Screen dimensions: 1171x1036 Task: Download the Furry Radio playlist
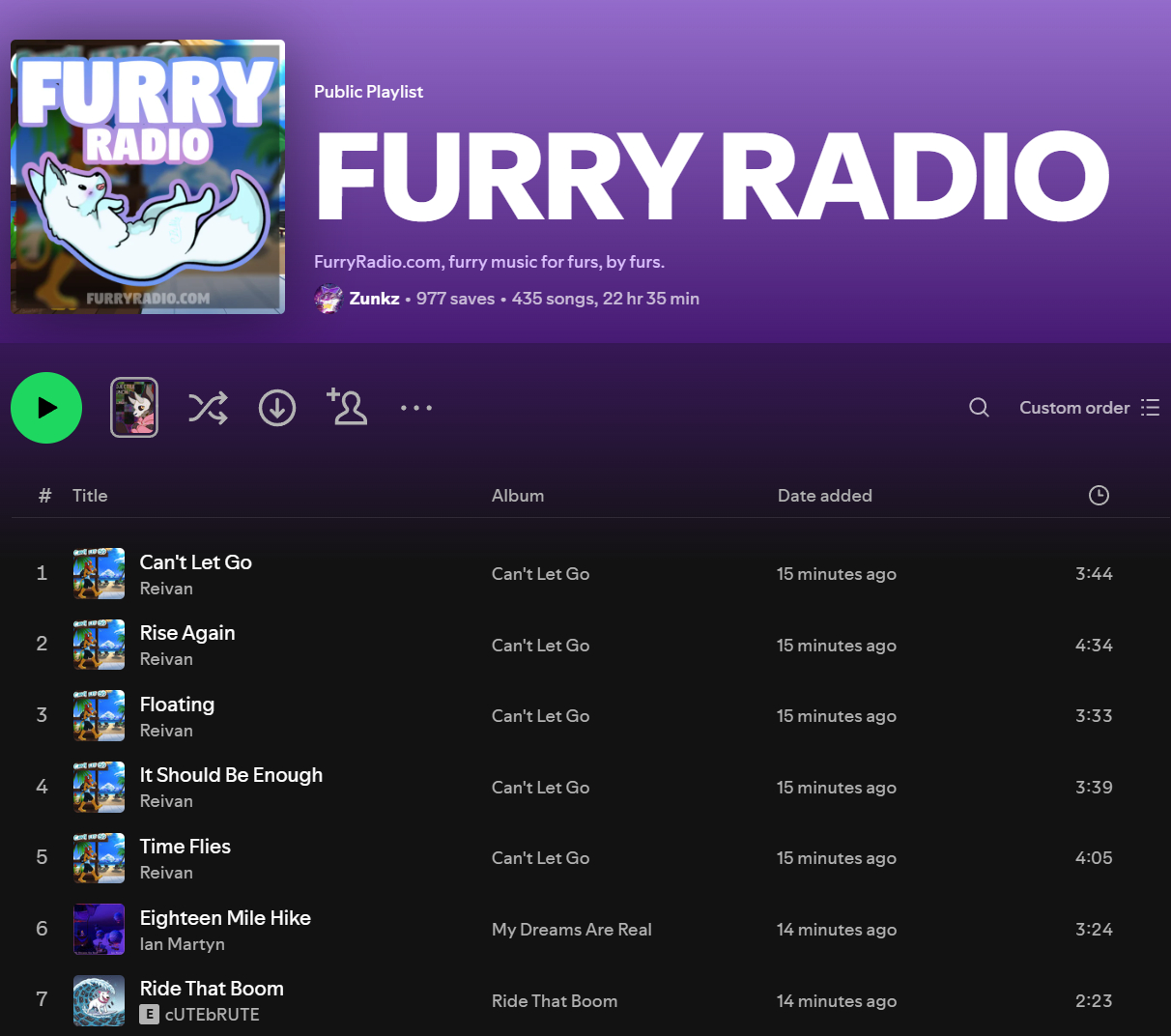tap(277, 408)
